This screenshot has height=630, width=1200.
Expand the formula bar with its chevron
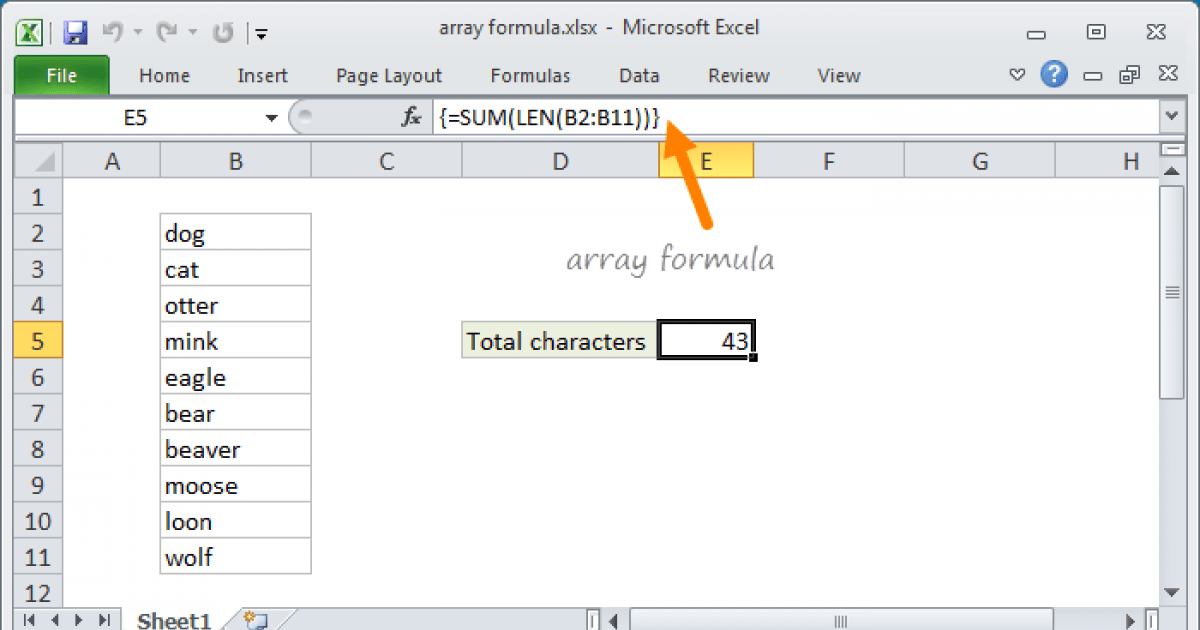click(1171, 117)
